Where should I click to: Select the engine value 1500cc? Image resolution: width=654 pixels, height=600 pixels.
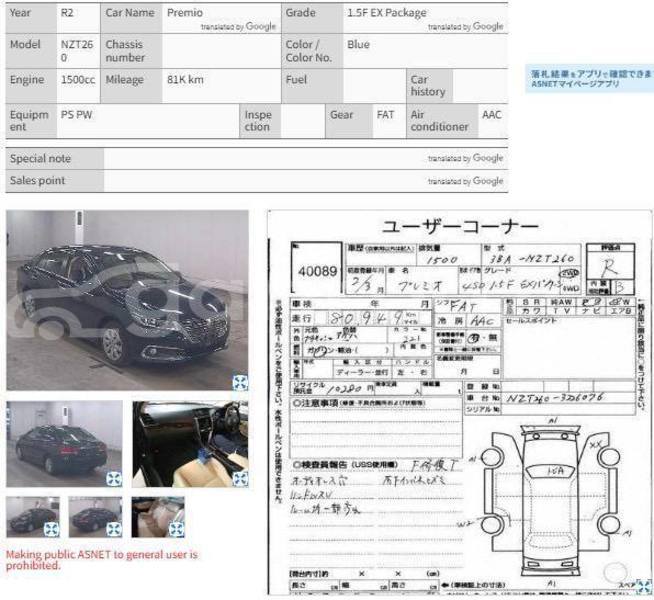[78, 80]
